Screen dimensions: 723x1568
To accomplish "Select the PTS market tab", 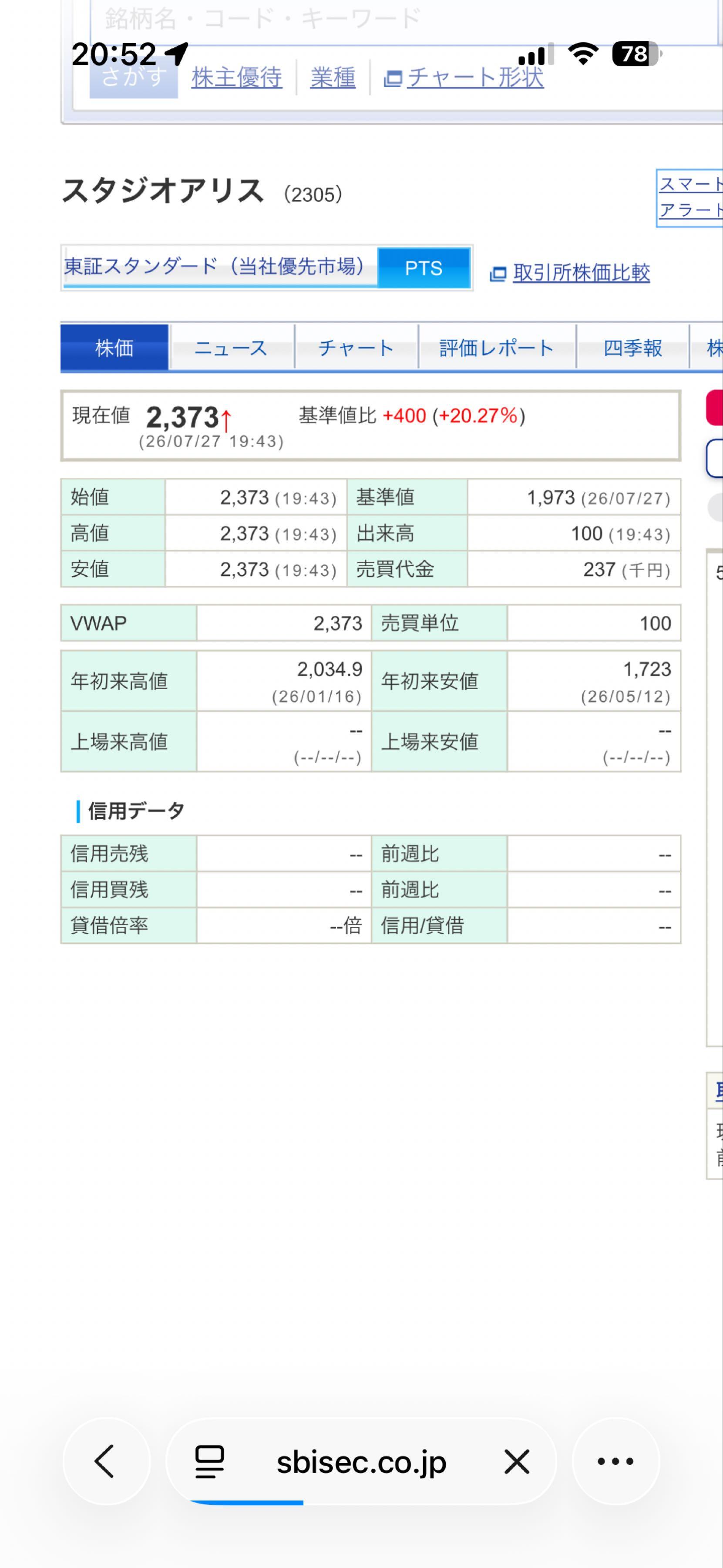I will 424,268.
